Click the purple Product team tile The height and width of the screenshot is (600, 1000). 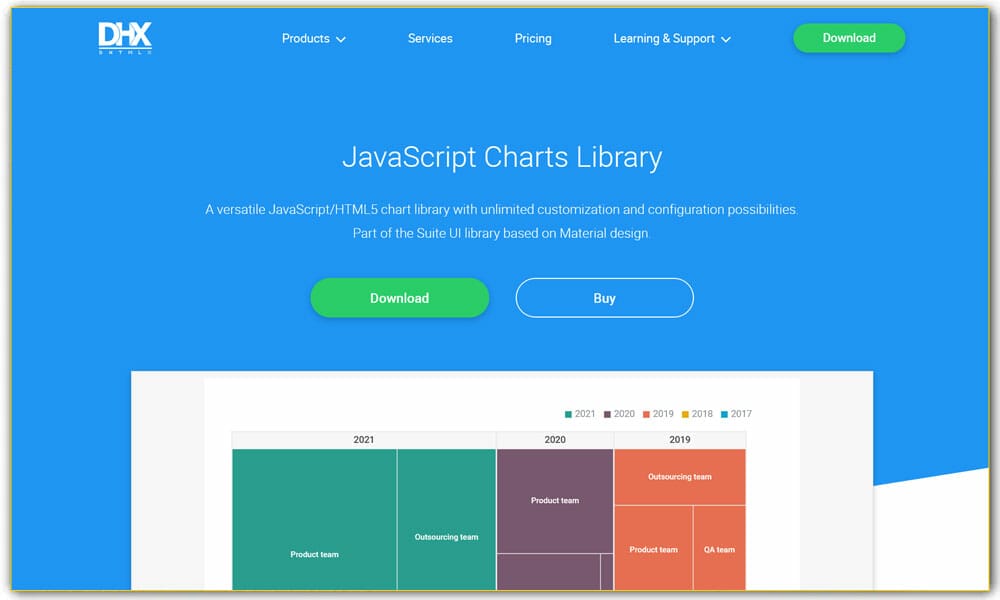point(555,500)
